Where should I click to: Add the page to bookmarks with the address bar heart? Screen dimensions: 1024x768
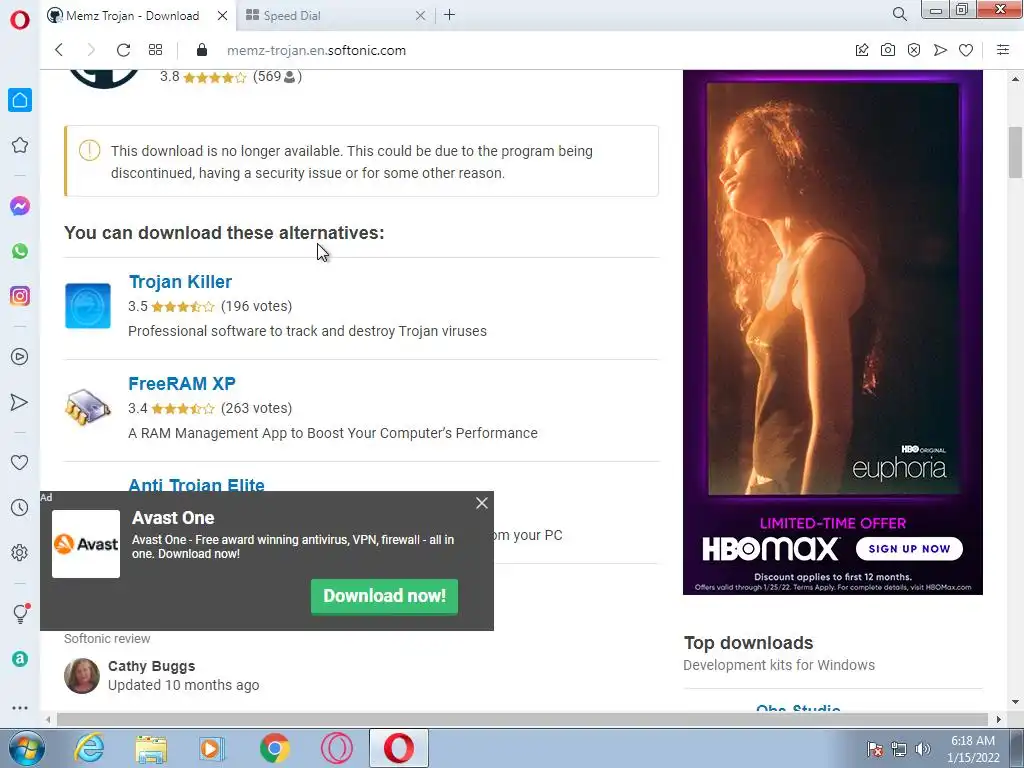pyautogui.click(x=966, y=50)
